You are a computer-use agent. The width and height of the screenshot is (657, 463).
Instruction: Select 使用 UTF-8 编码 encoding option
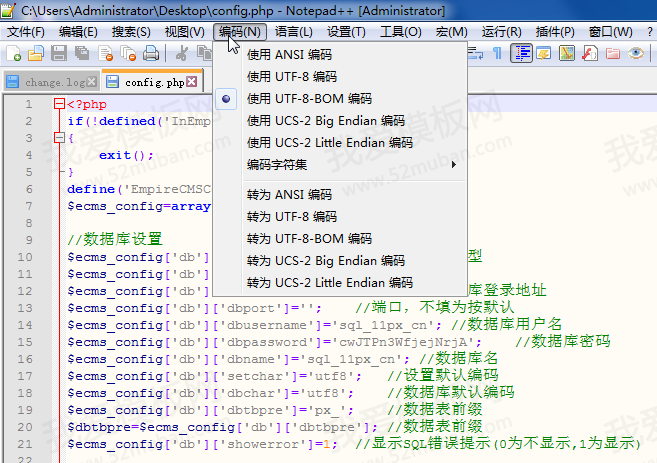tap(340, 77)
